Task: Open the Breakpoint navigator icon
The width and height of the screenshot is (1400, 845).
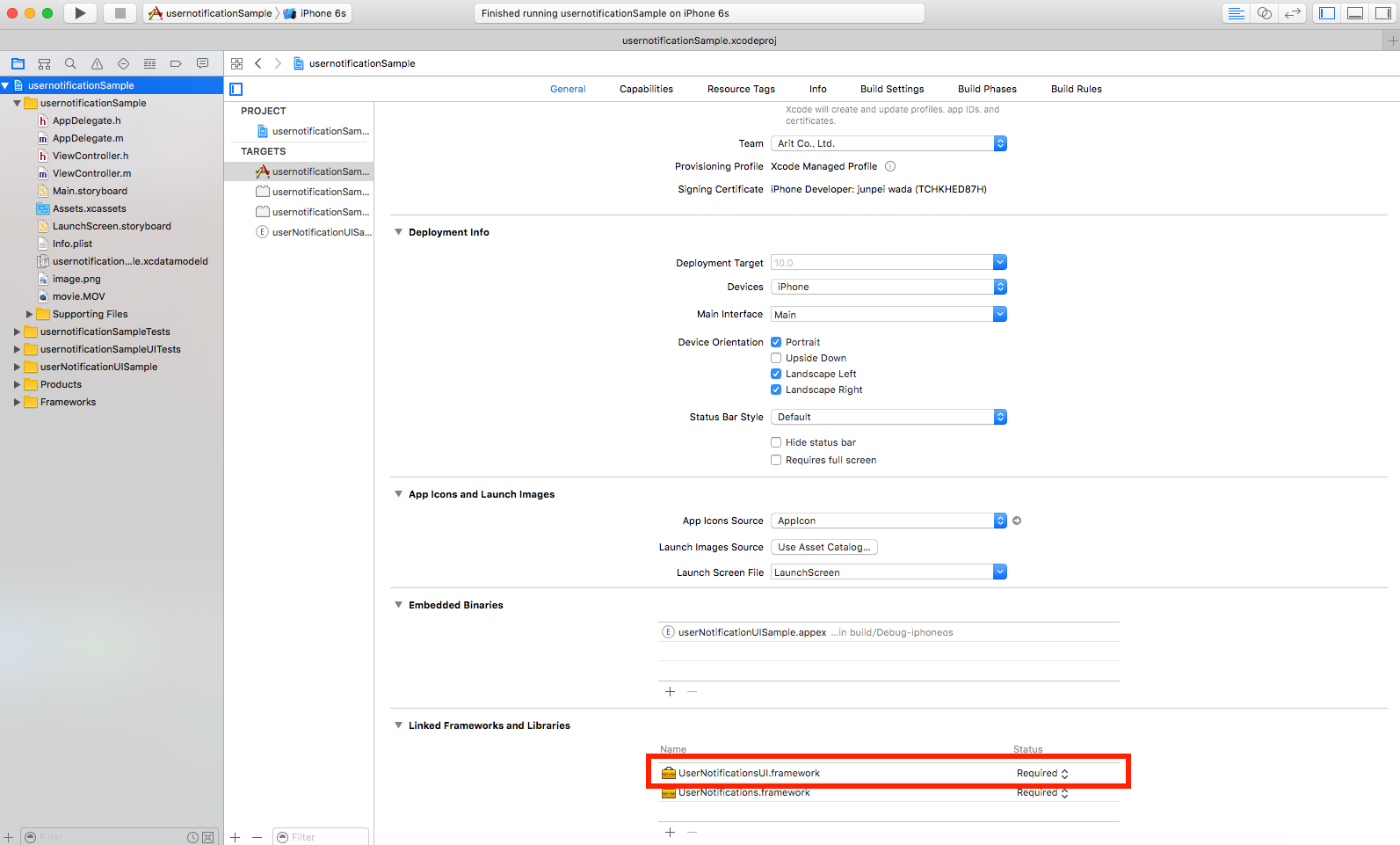Action: point(176,63)
